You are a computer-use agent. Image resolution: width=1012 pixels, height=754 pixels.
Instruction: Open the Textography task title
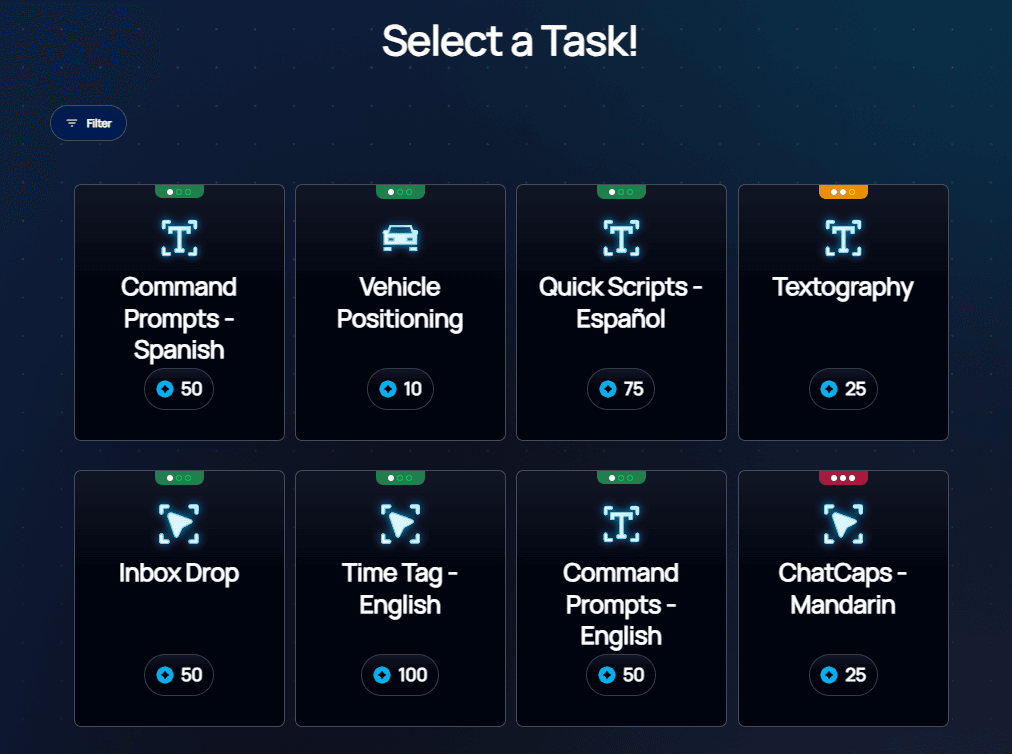point(843,288)
